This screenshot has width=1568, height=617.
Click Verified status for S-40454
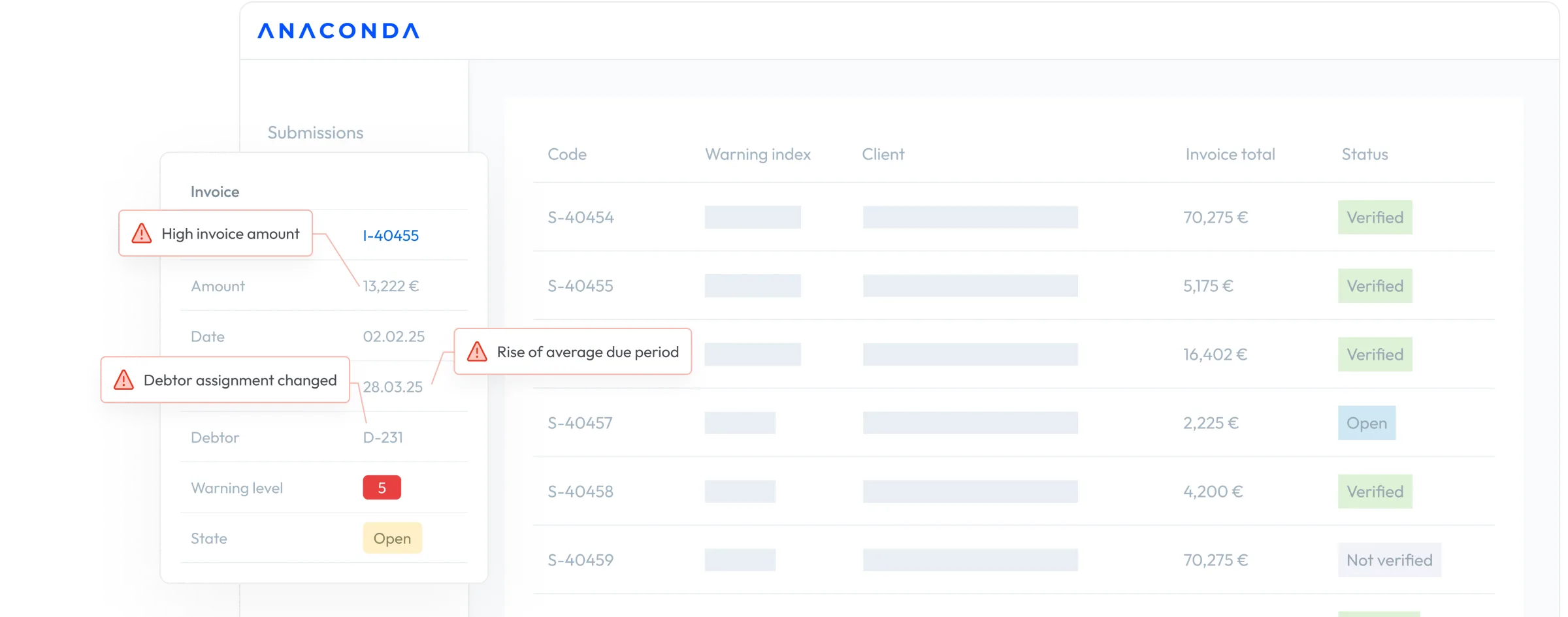point(1375,217)
